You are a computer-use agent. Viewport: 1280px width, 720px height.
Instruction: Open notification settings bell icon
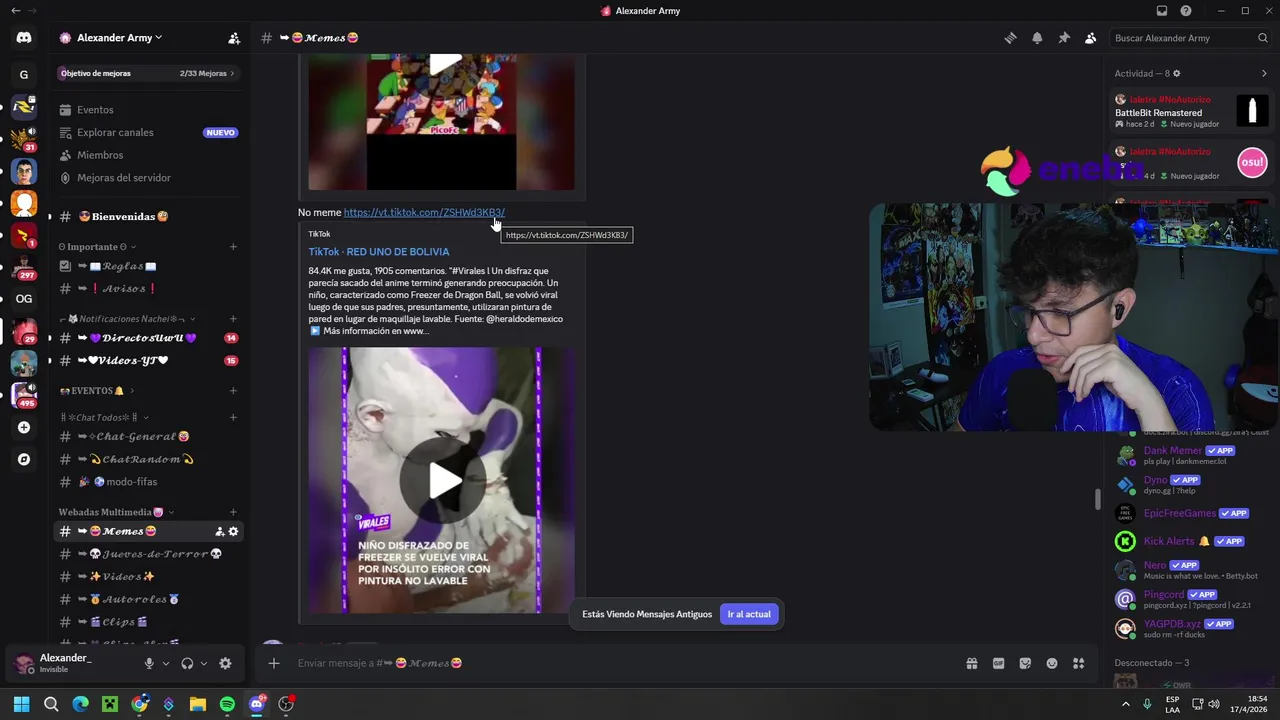pos(1037,38)
